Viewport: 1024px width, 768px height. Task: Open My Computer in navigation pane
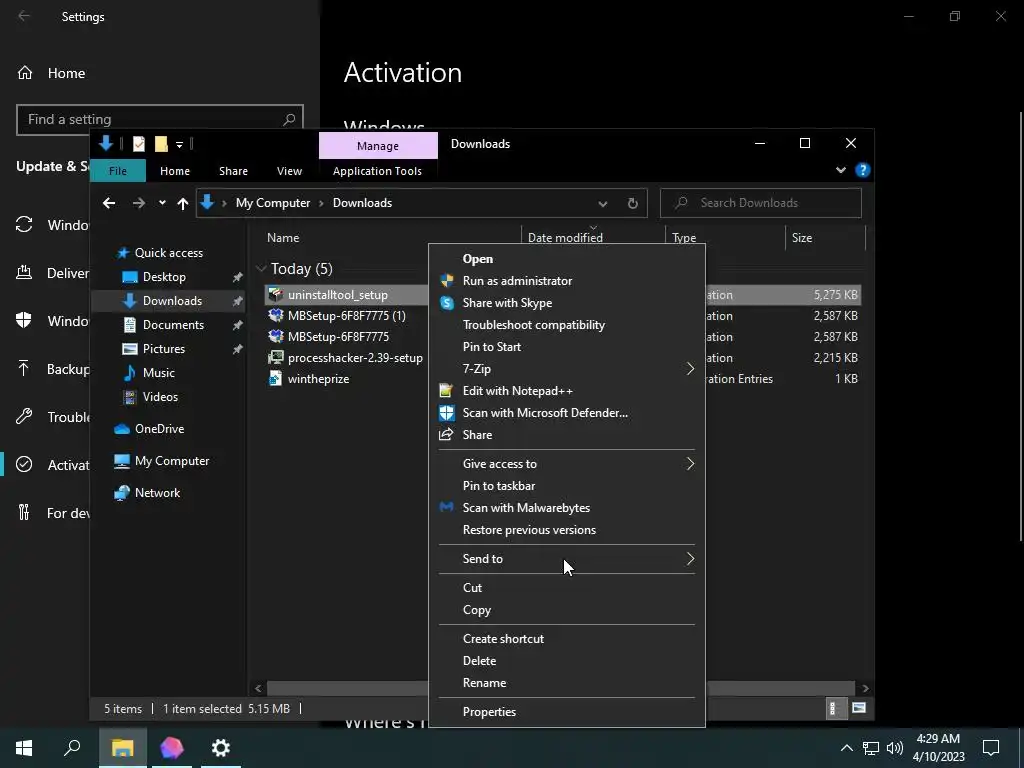[172, 461]
